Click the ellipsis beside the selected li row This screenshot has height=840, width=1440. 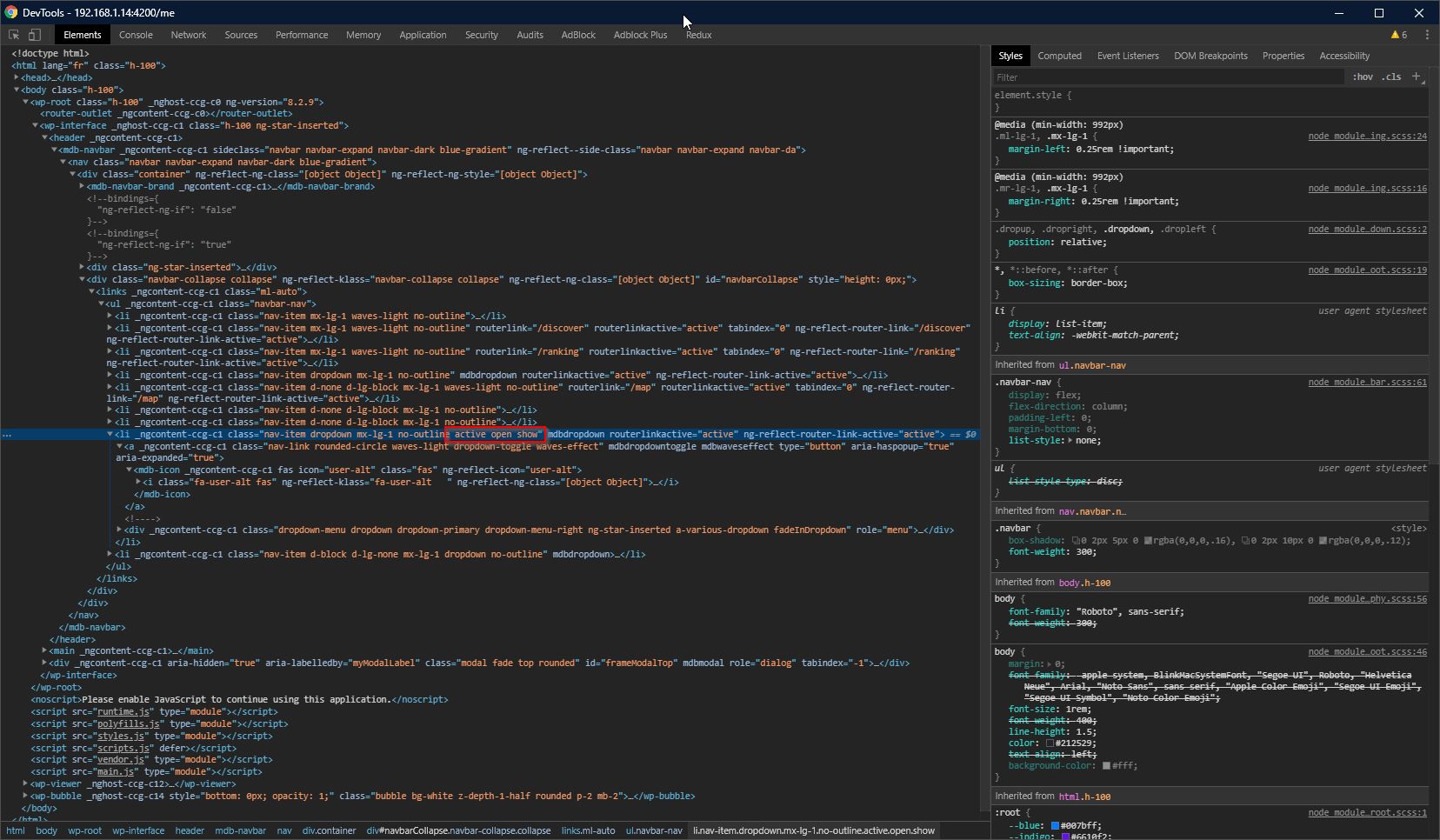pos(7,434)
